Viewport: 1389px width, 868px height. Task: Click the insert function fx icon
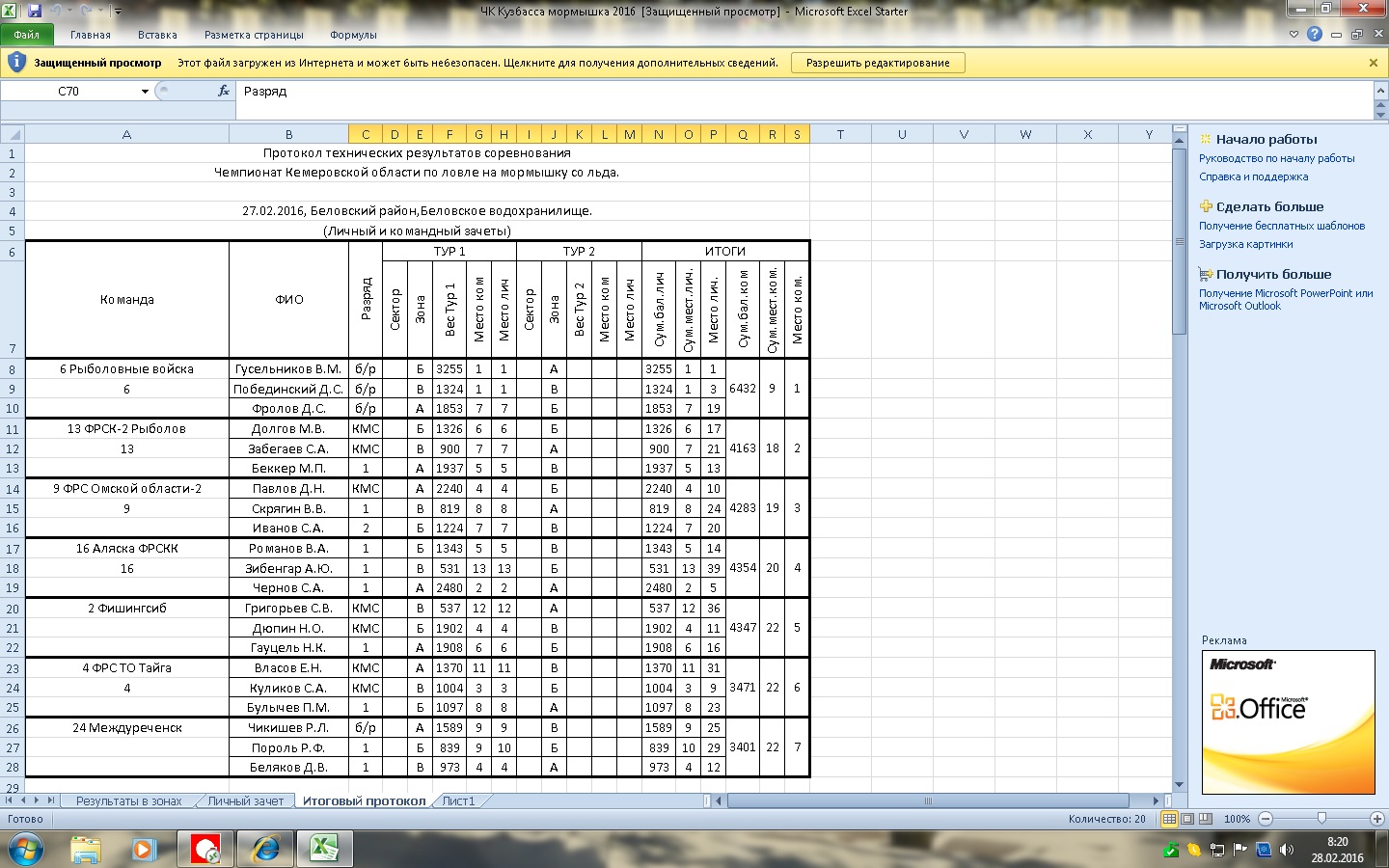pos(224,91)
